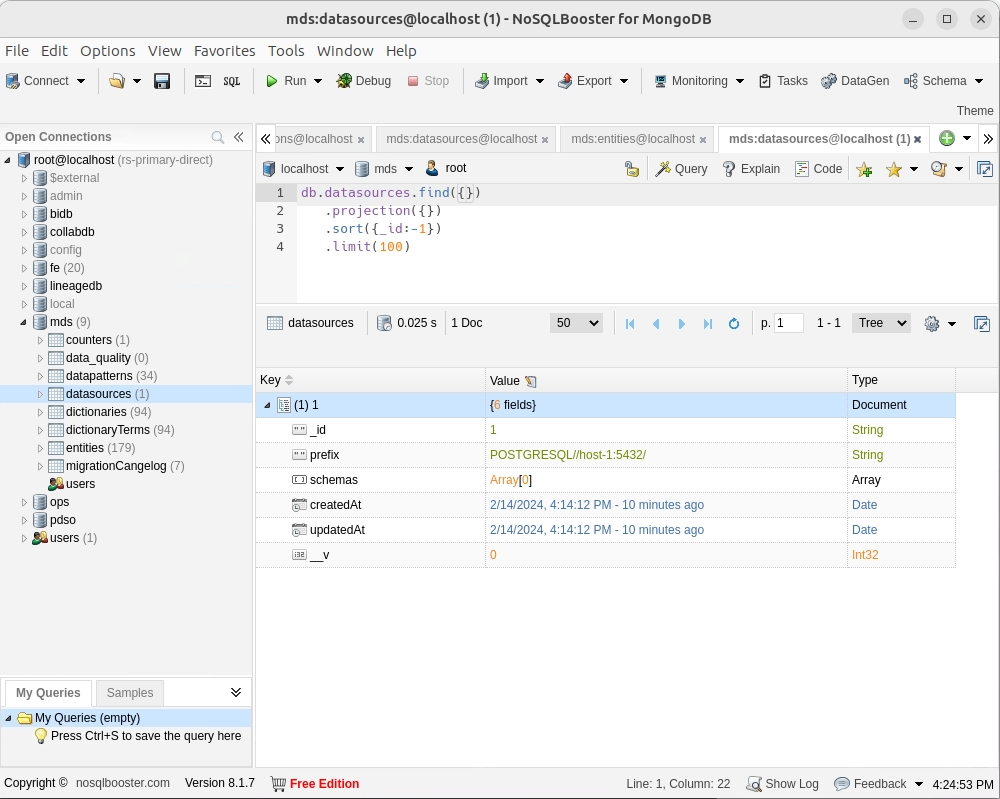The width and height of the screenshot is (1000, 799).
Task: Click the Explain query button
Action: [750, 169]
